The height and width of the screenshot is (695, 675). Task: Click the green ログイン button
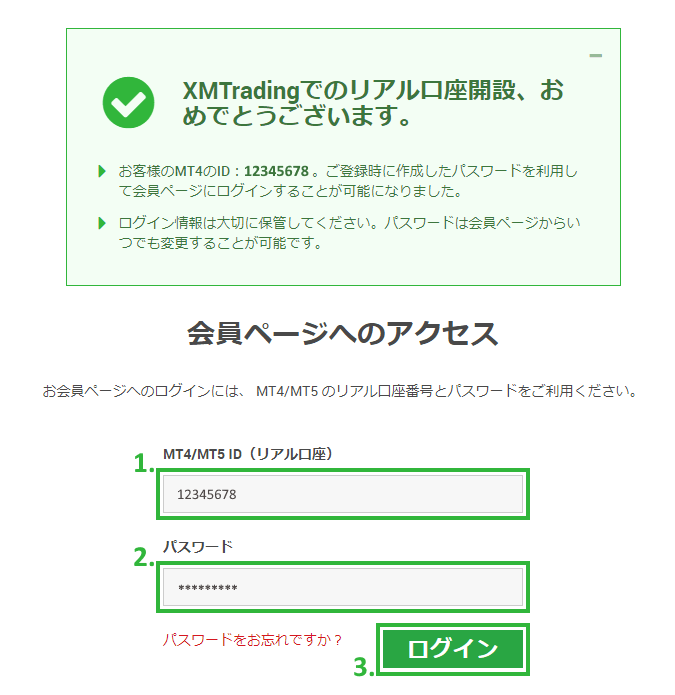click(x=453, y=649)
